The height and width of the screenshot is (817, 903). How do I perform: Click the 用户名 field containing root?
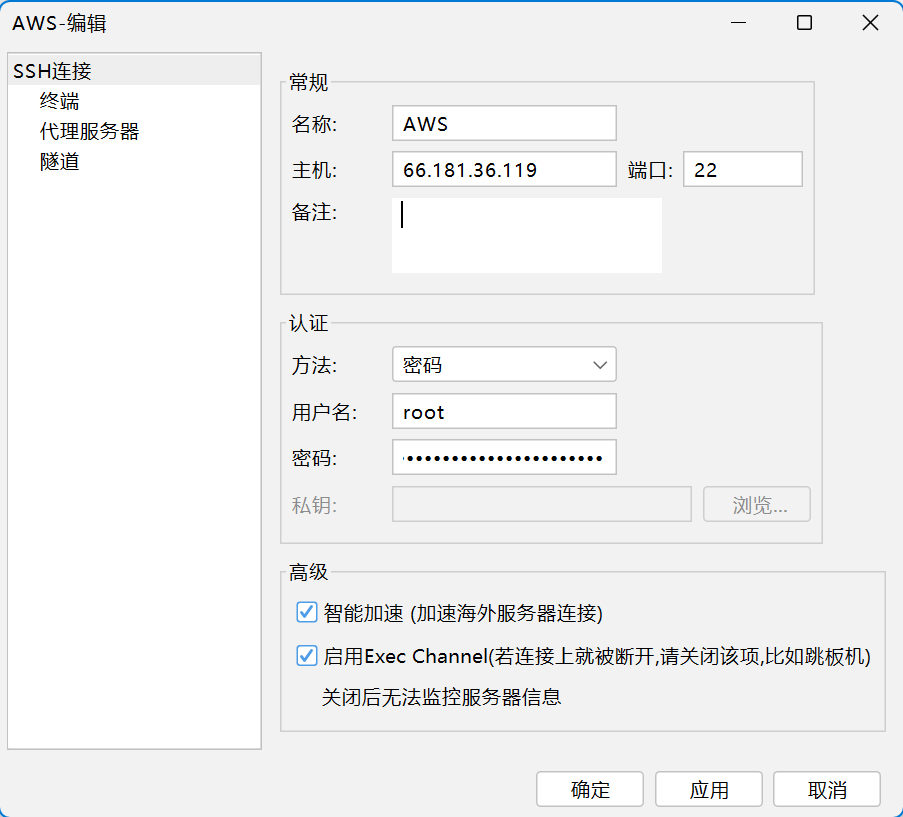click(504, 412)
